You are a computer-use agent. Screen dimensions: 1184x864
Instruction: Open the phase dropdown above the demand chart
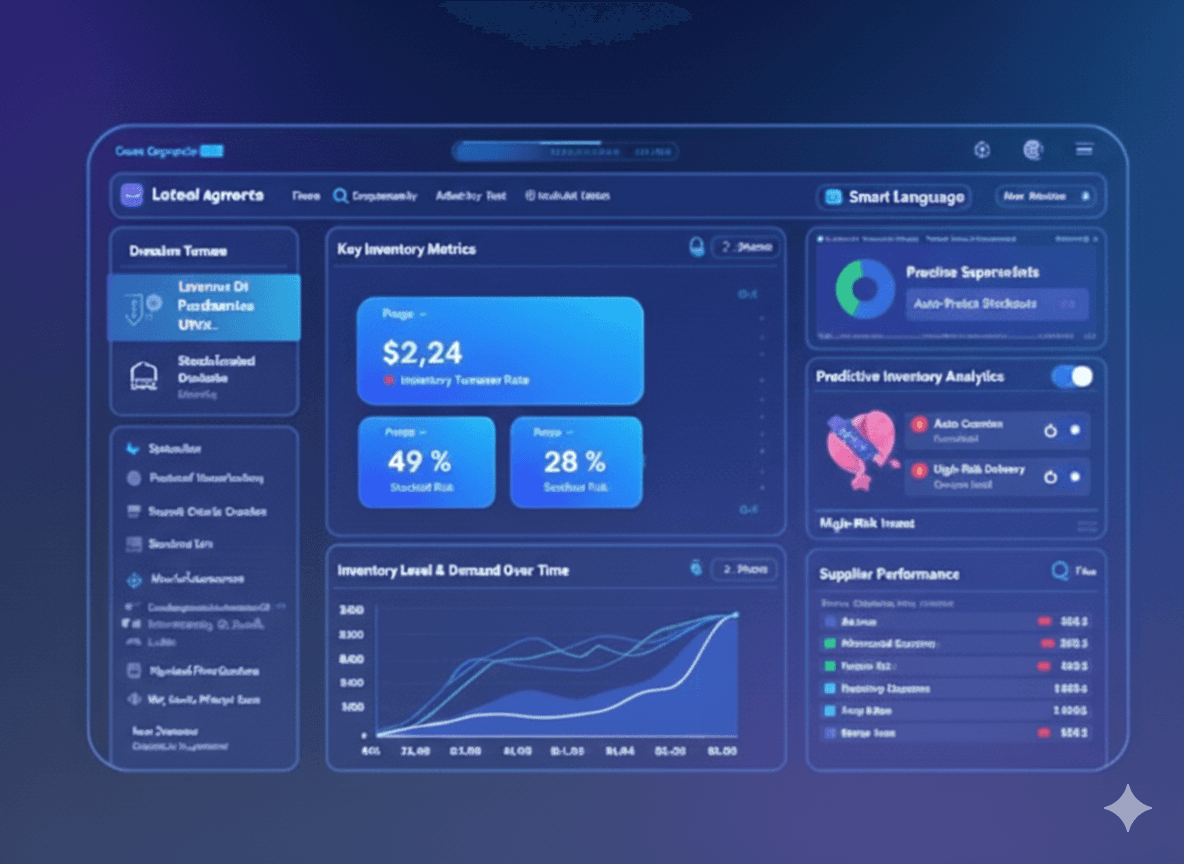point(745,569)
